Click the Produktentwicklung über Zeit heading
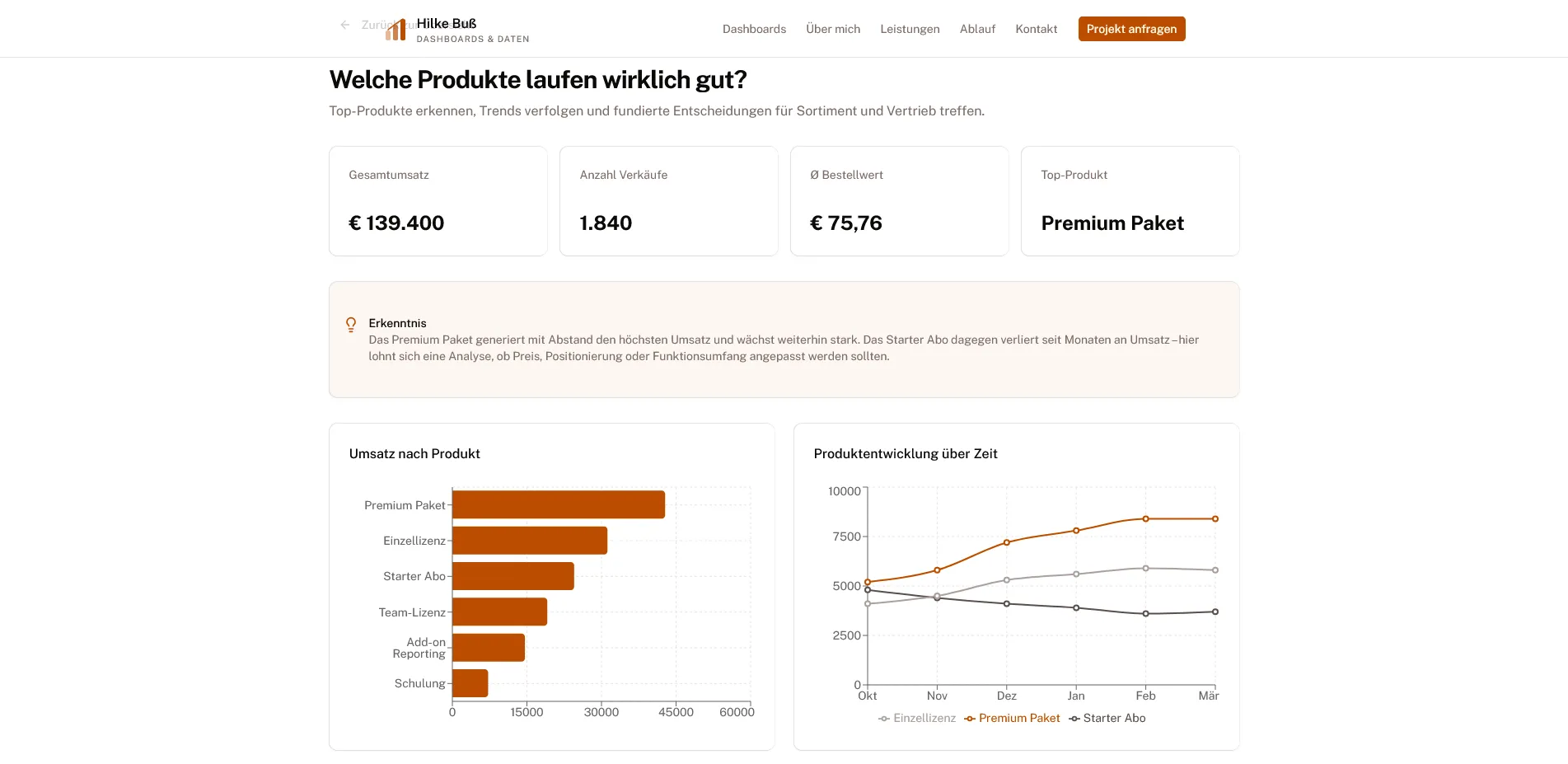This screenshot has width=1568, height=764. pyautogui.click(x=906, y=454)
